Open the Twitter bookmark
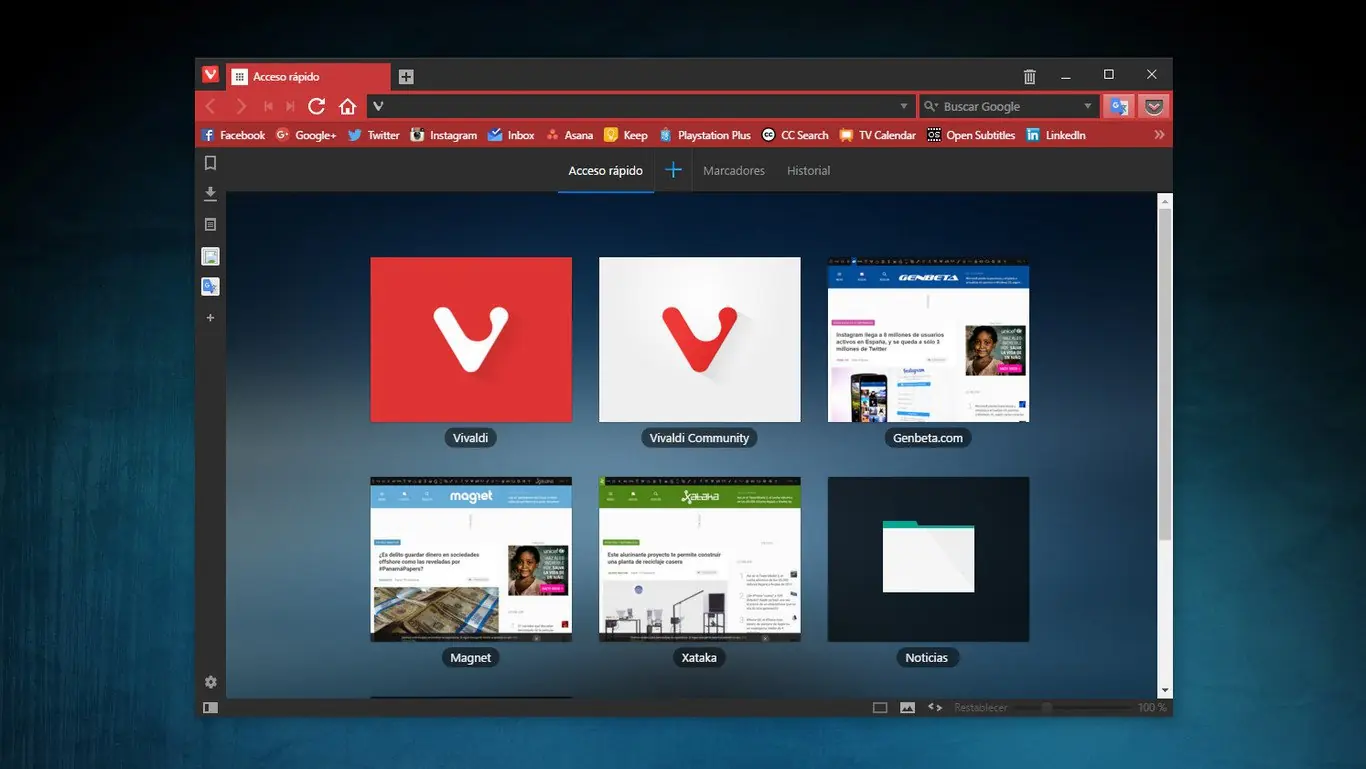Screen dimensions: 1366x769 [373, 135]
